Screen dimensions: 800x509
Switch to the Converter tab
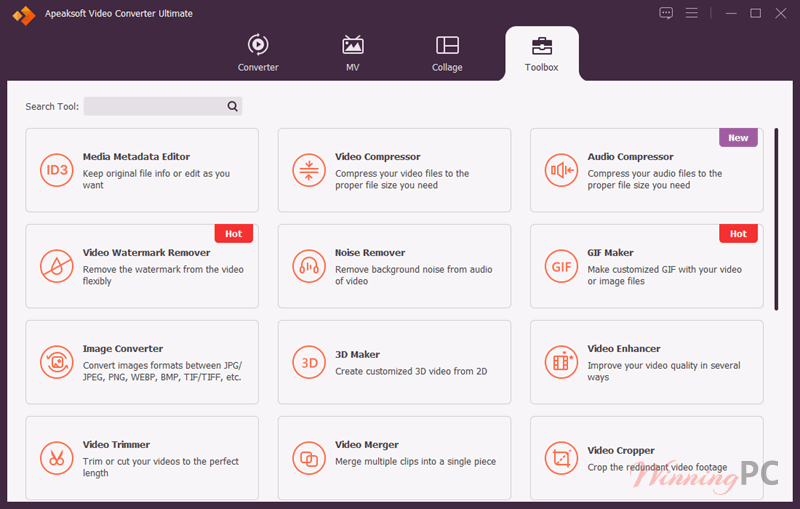258,53
